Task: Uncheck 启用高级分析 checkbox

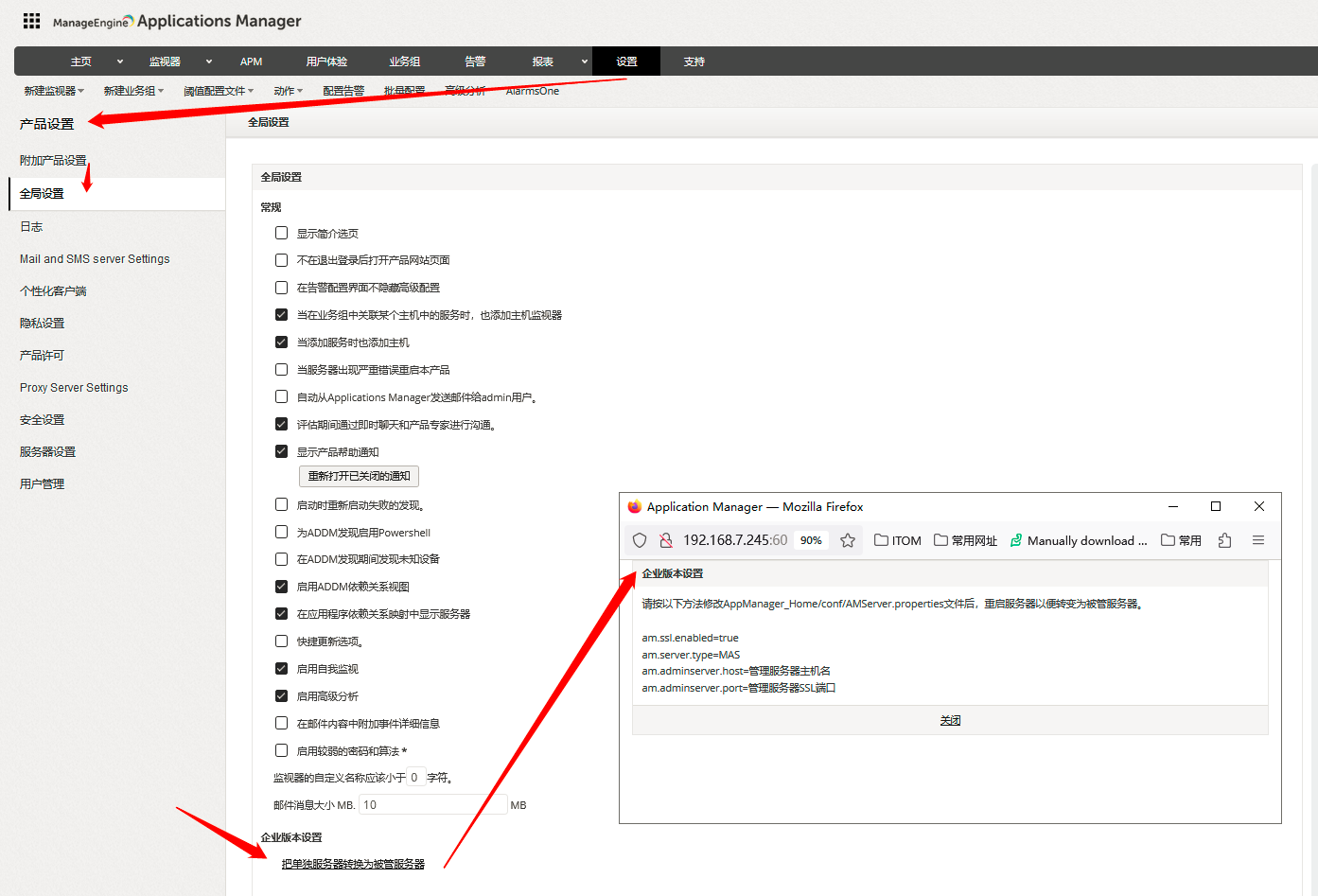Action: click(281, 696)
